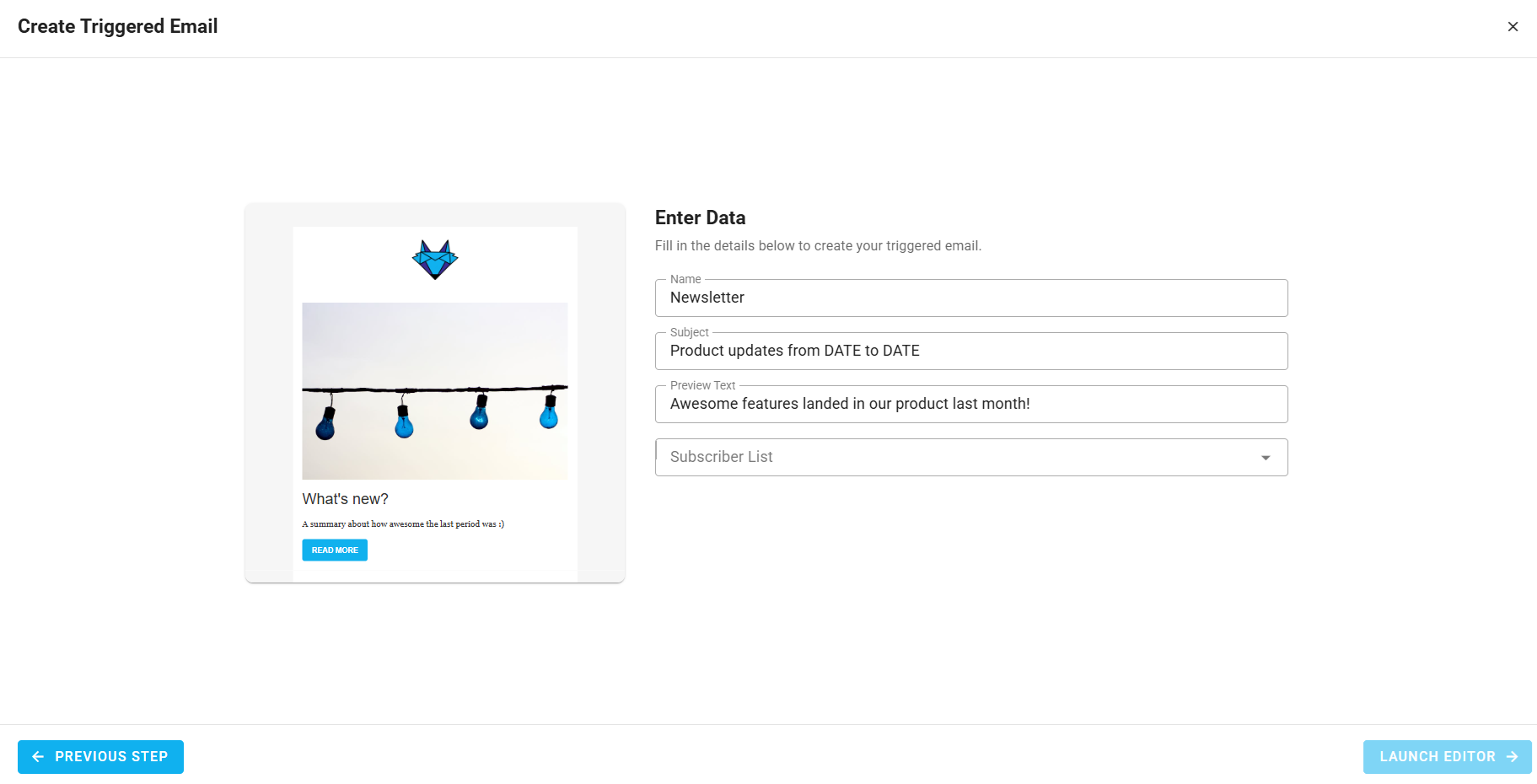Click the LAUNCH EDITOR button
Viewport: 1537px width, 784px height.
1447,756
